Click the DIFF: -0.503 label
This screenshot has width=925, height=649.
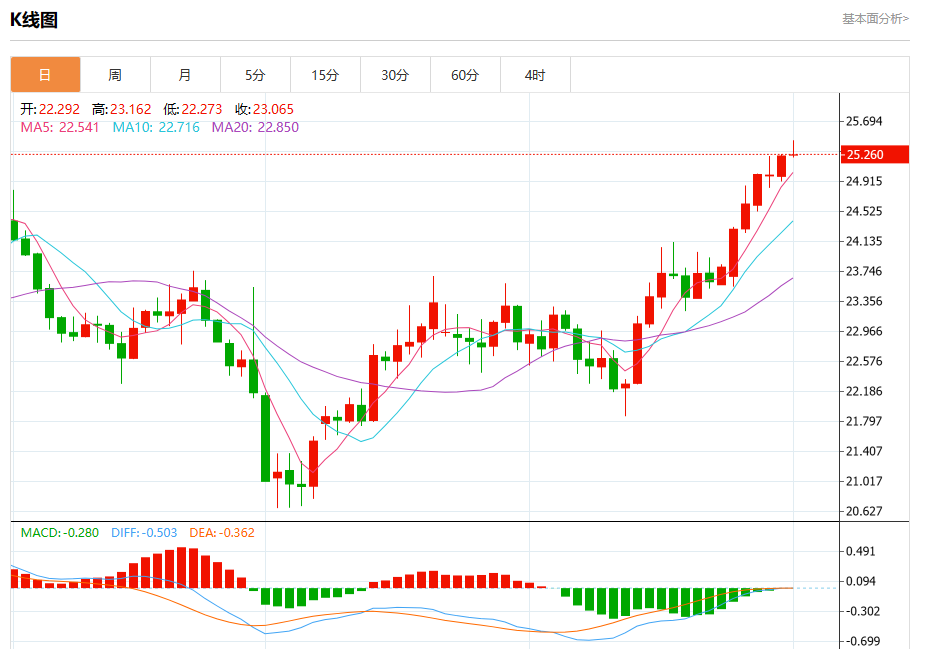coord(144,533)
